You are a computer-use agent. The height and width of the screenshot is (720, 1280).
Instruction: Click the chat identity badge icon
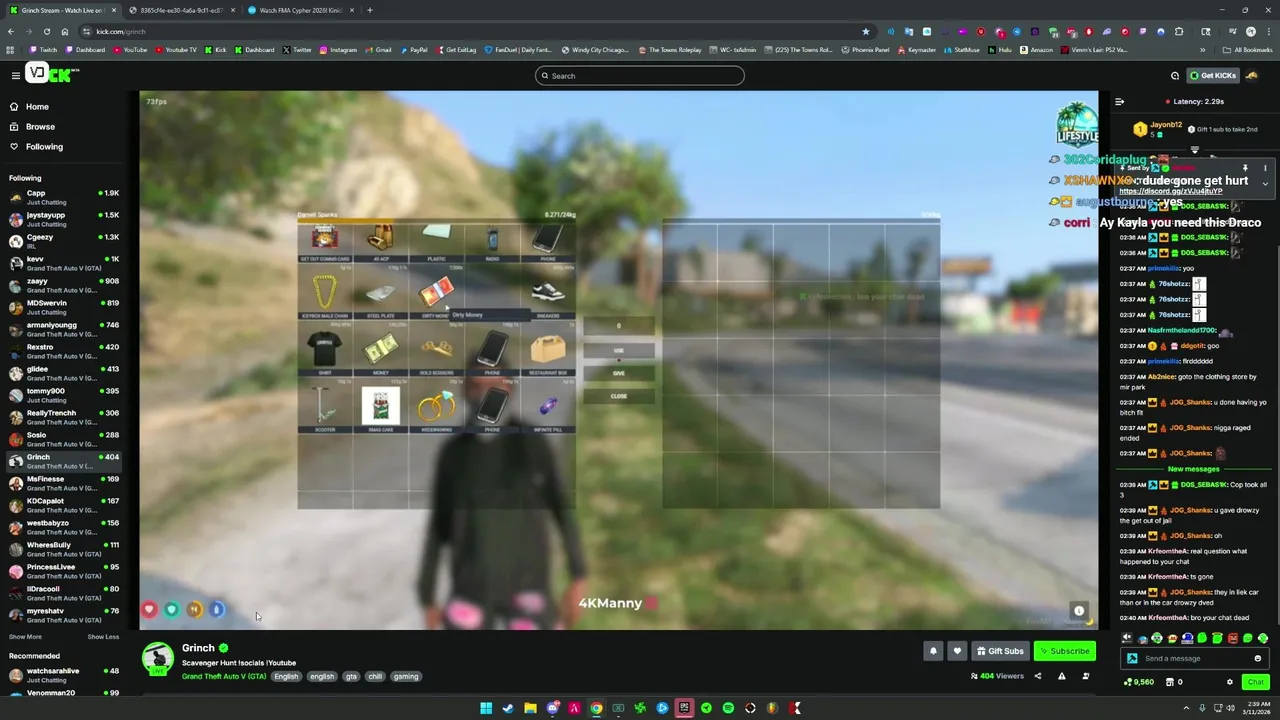(1132, 658)
